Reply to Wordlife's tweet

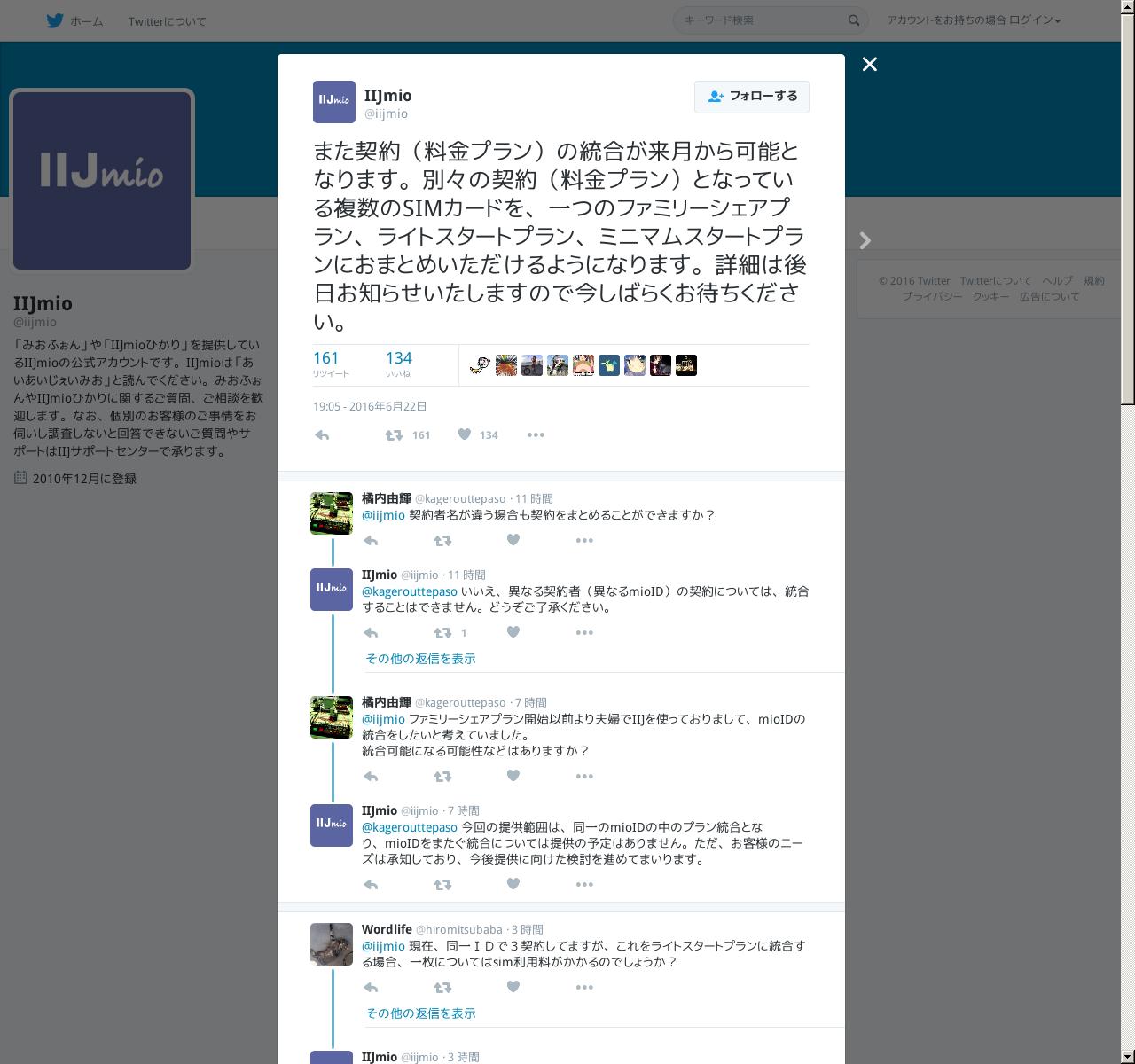point(372,988)
